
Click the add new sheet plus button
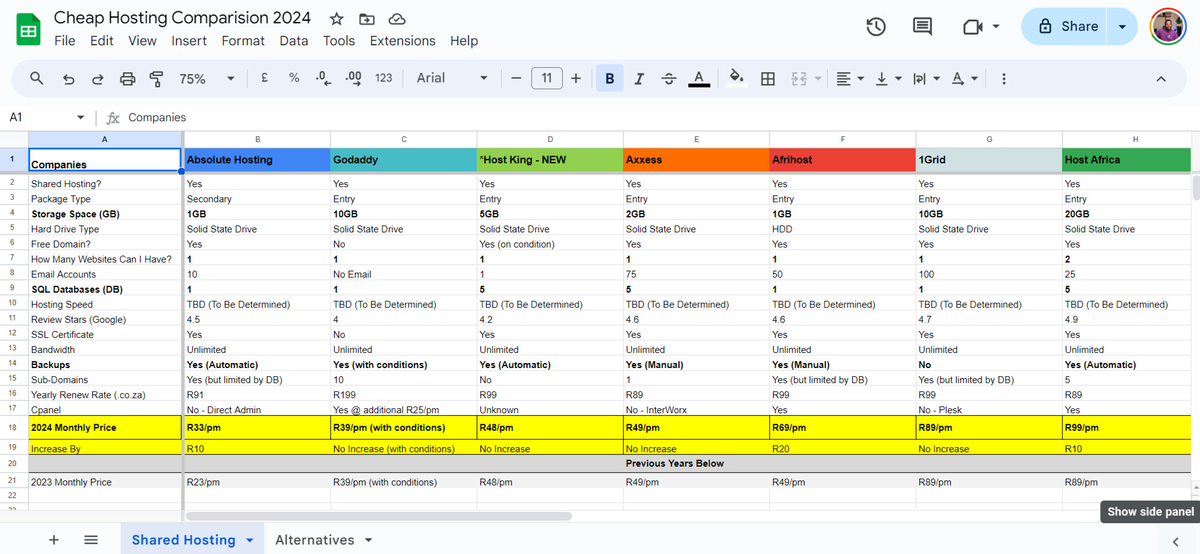[x=54, y=540]
